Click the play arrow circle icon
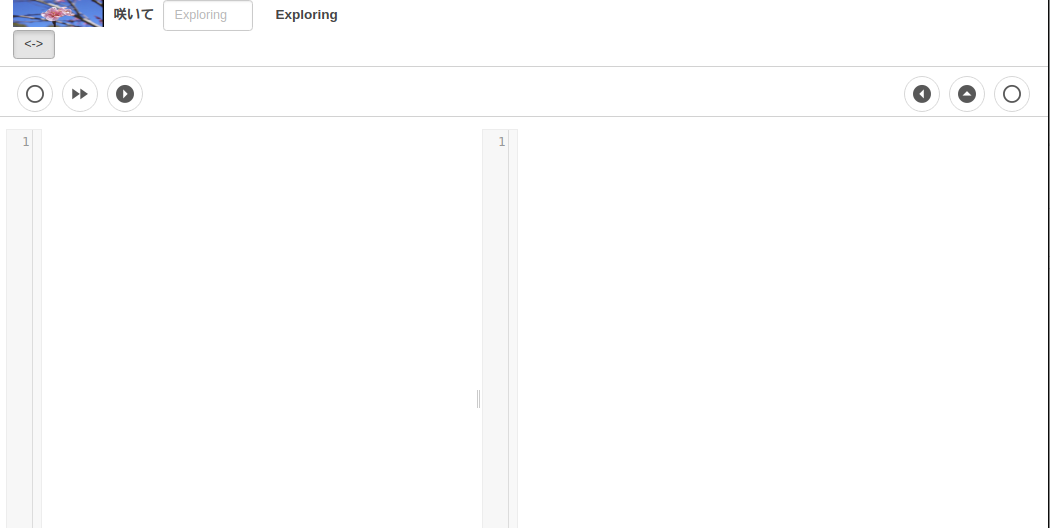Image resolution: width=1050 pixels, height=528 pixels. pos(125,94)
